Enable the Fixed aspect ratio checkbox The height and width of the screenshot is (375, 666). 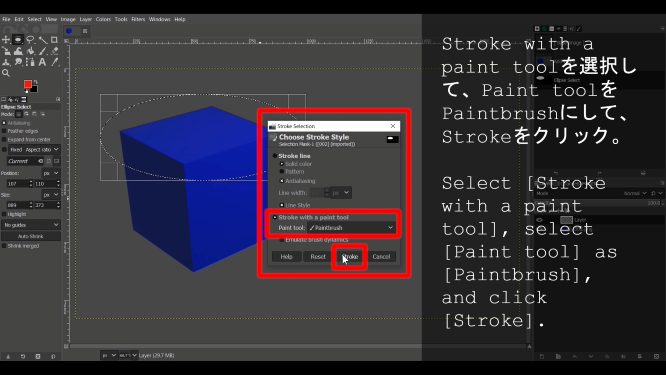4,149
